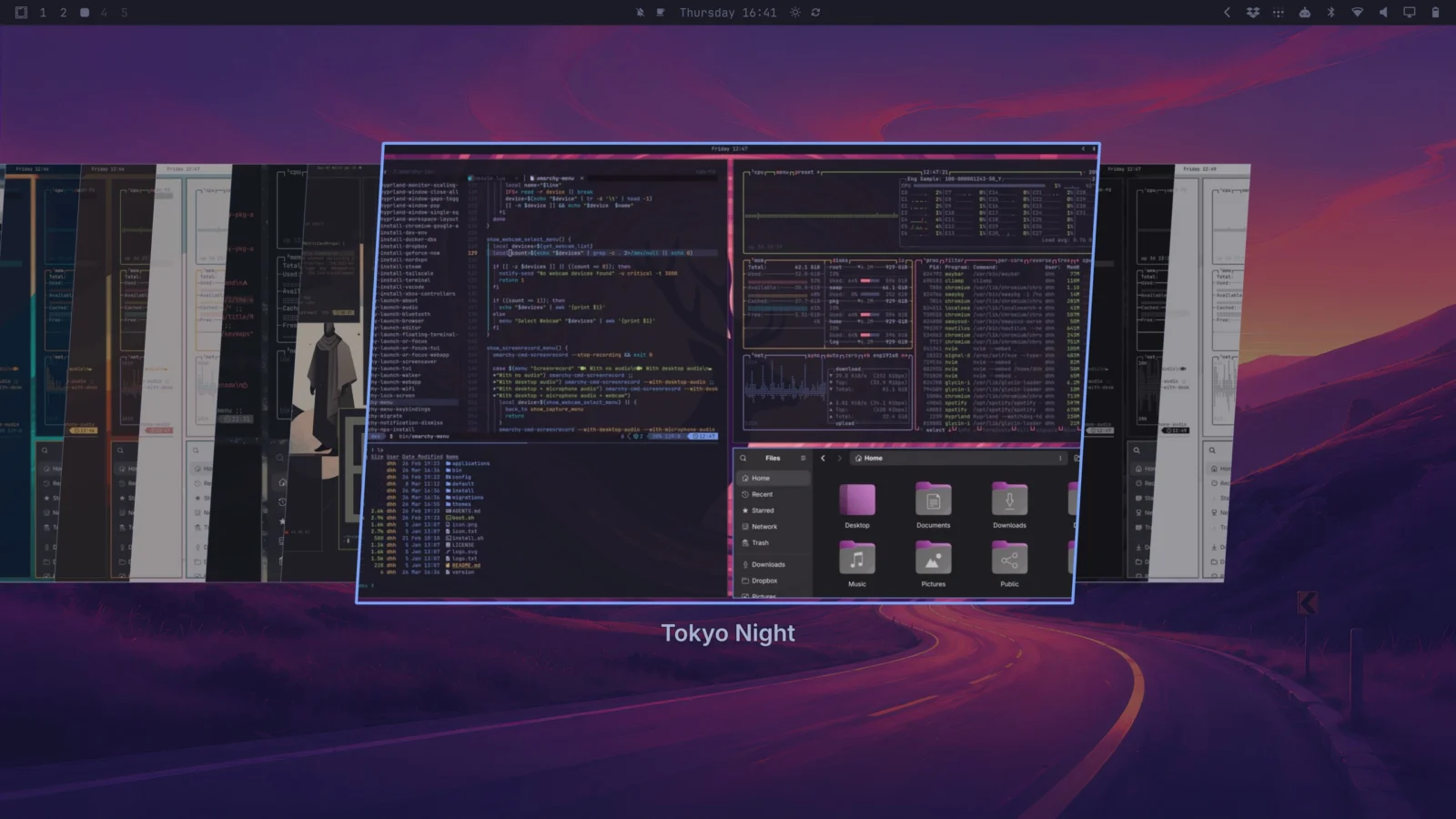The image size is (1456, 819).
Task: Click the dotted grid tray icon
Action: coord(1279,13)
